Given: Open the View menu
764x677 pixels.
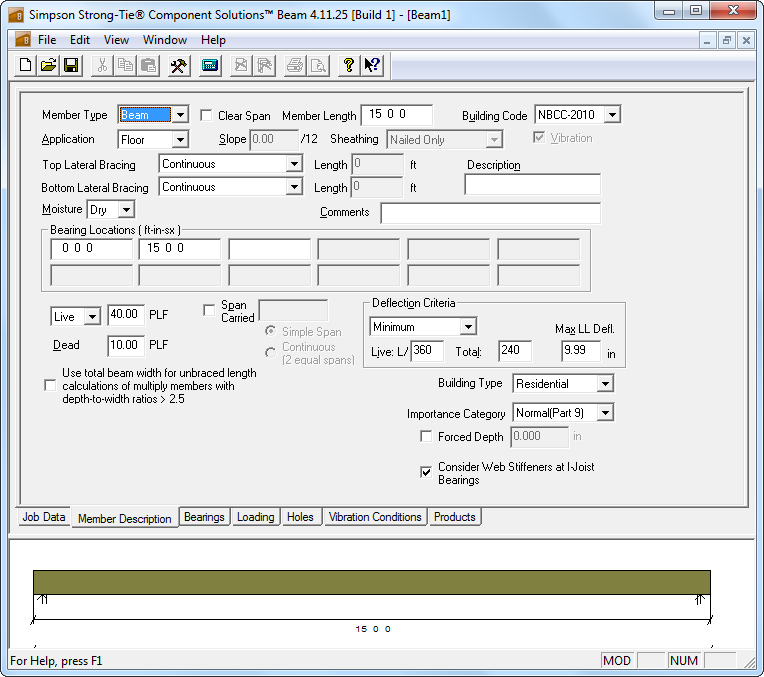Looking at the screenshot, I should [116, 40].
